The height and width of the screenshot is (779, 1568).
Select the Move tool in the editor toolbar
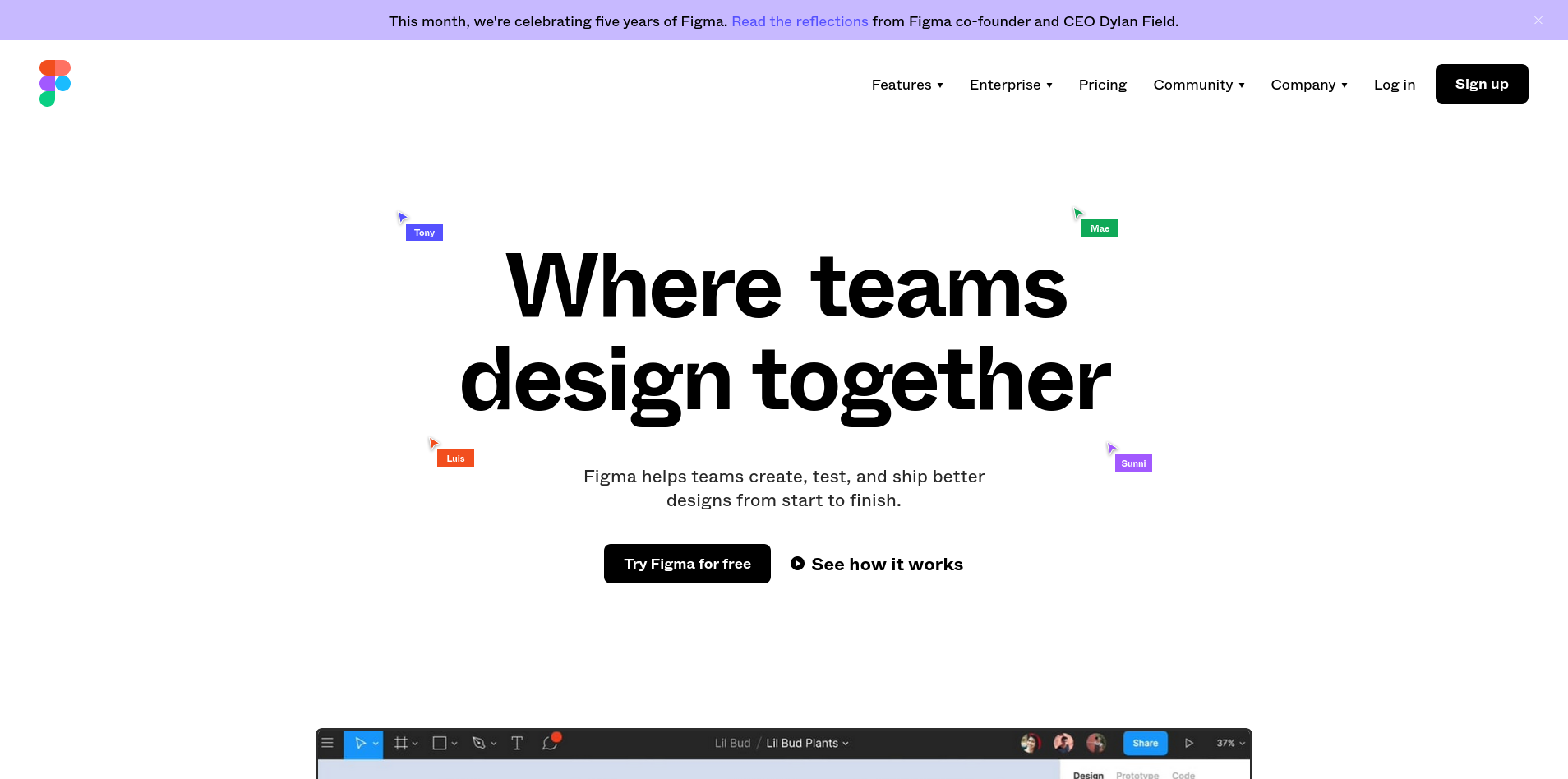pyautogui.click(x=359, y=743)
